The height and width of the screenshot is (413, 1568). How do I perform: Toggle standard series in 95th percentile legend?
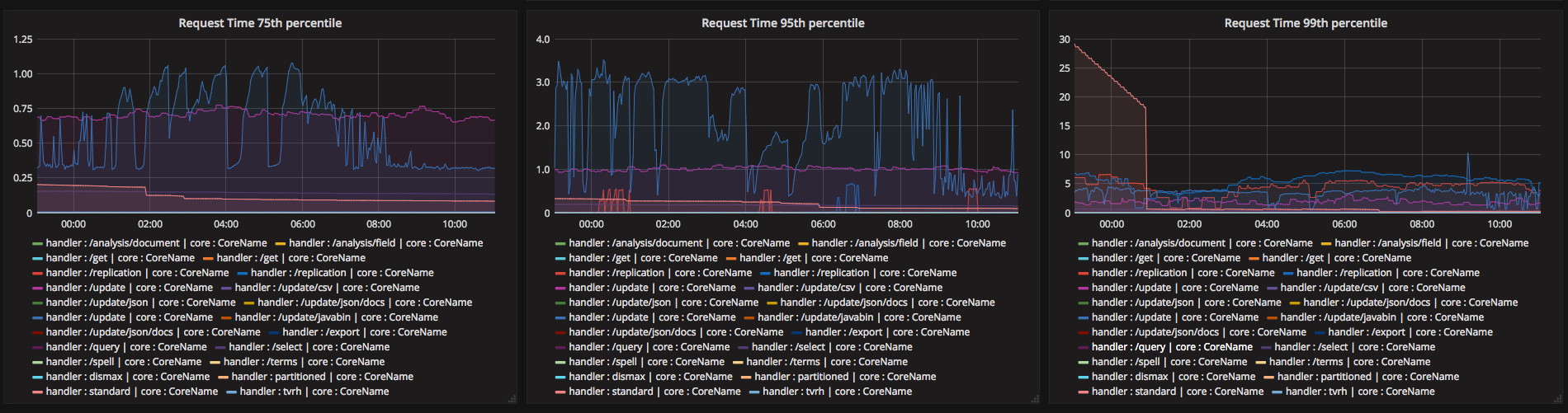pos(655,392)
